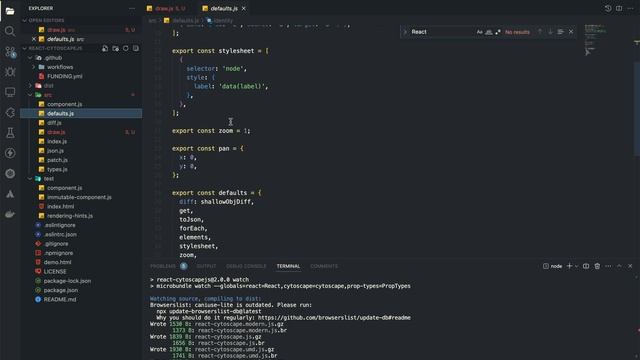Toggle regular expression in find widget
The height and width of the screenshot is (360, 640).
tap(498, 32)
